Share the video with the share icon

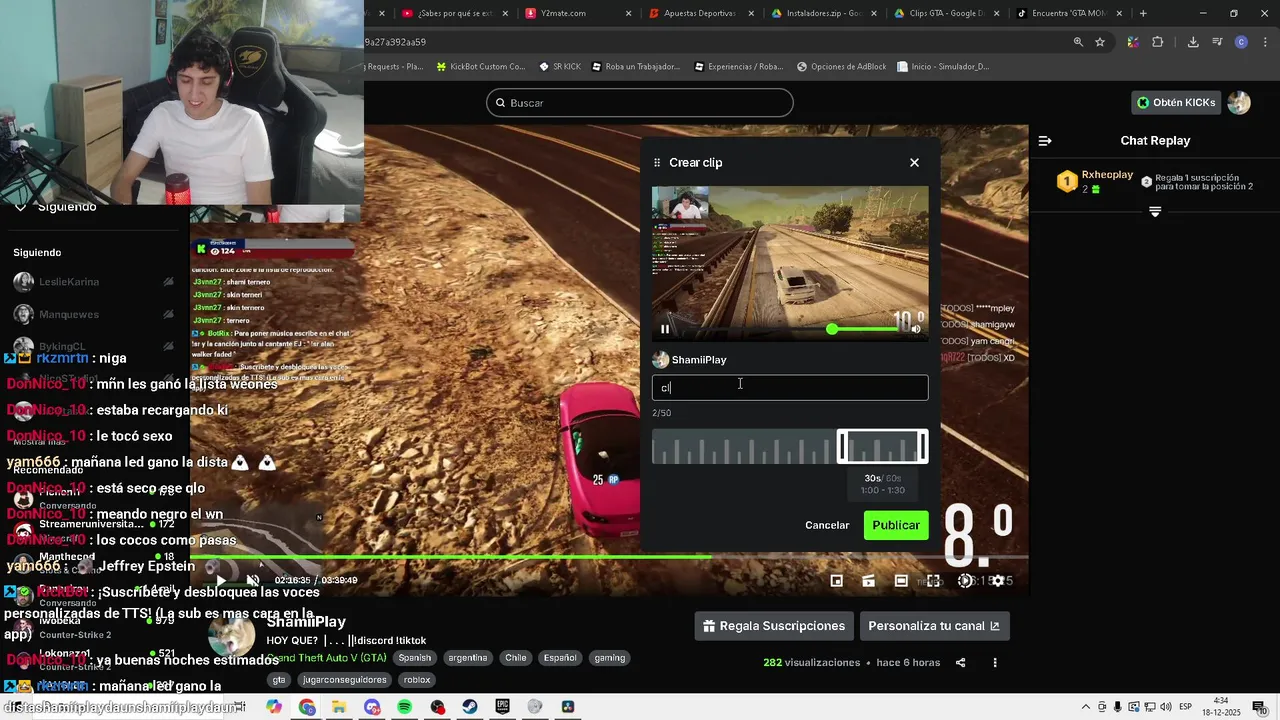pyautogui.click(x=960, y=662)
